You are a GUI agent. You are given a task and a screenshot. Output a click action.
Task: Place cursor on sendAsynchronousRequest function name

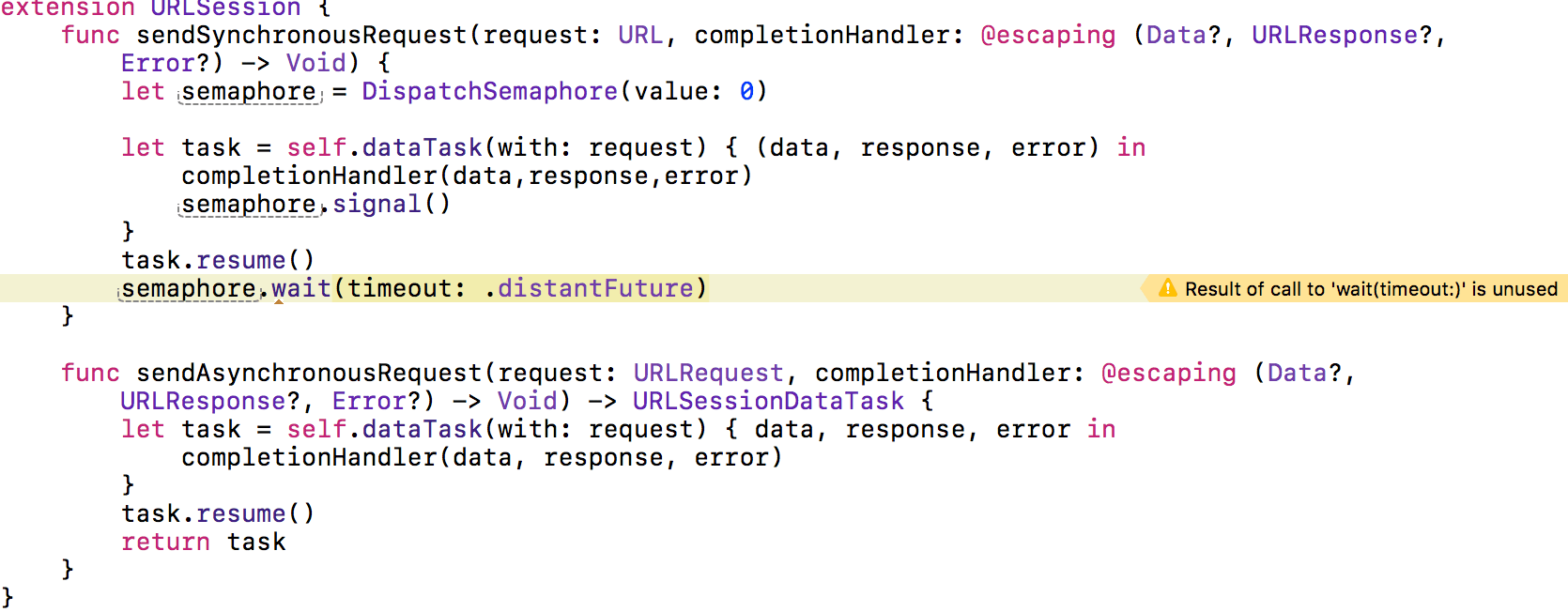309,373
